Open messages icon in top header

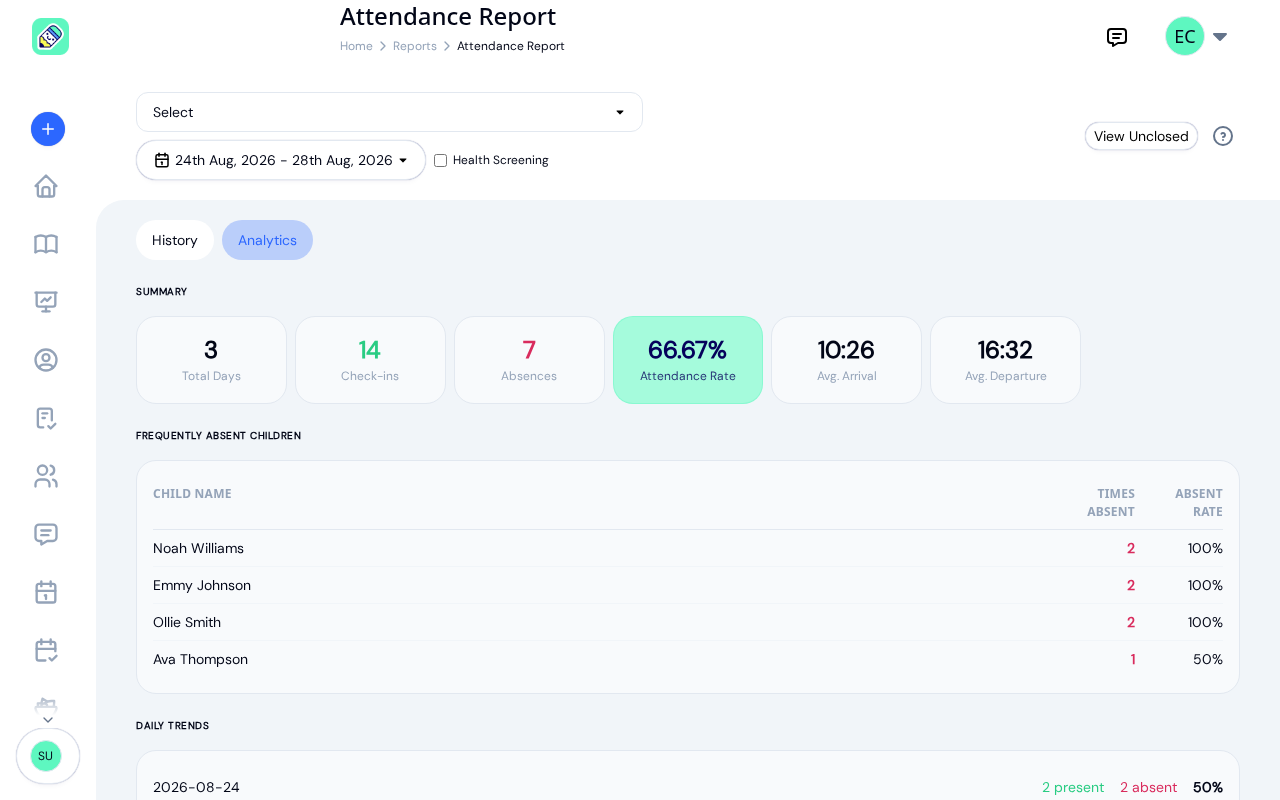tap(1117, 37)
